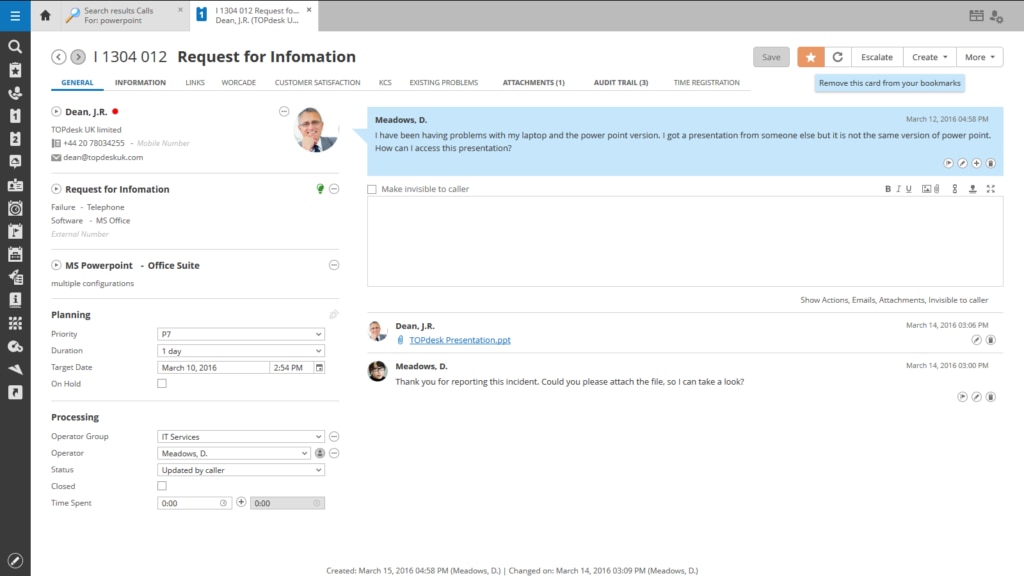The height and width of the screenshot is (576, 1024).
Task: Open the plan board icon at top right
Action: (976, 16)
